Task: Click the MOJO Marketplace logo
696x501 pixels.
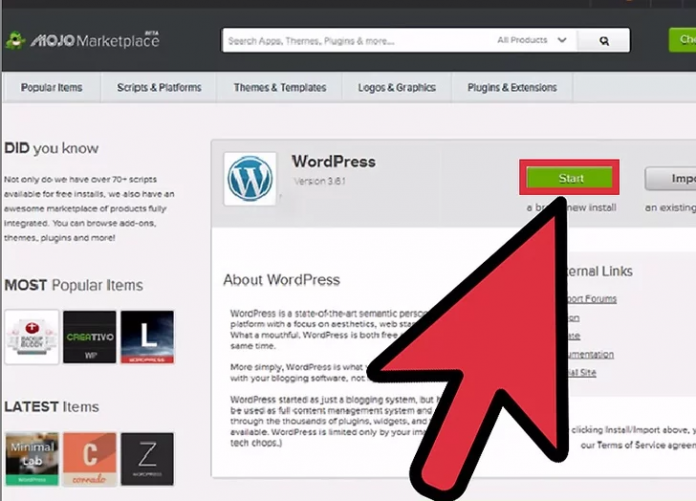Action: [82, 41]
